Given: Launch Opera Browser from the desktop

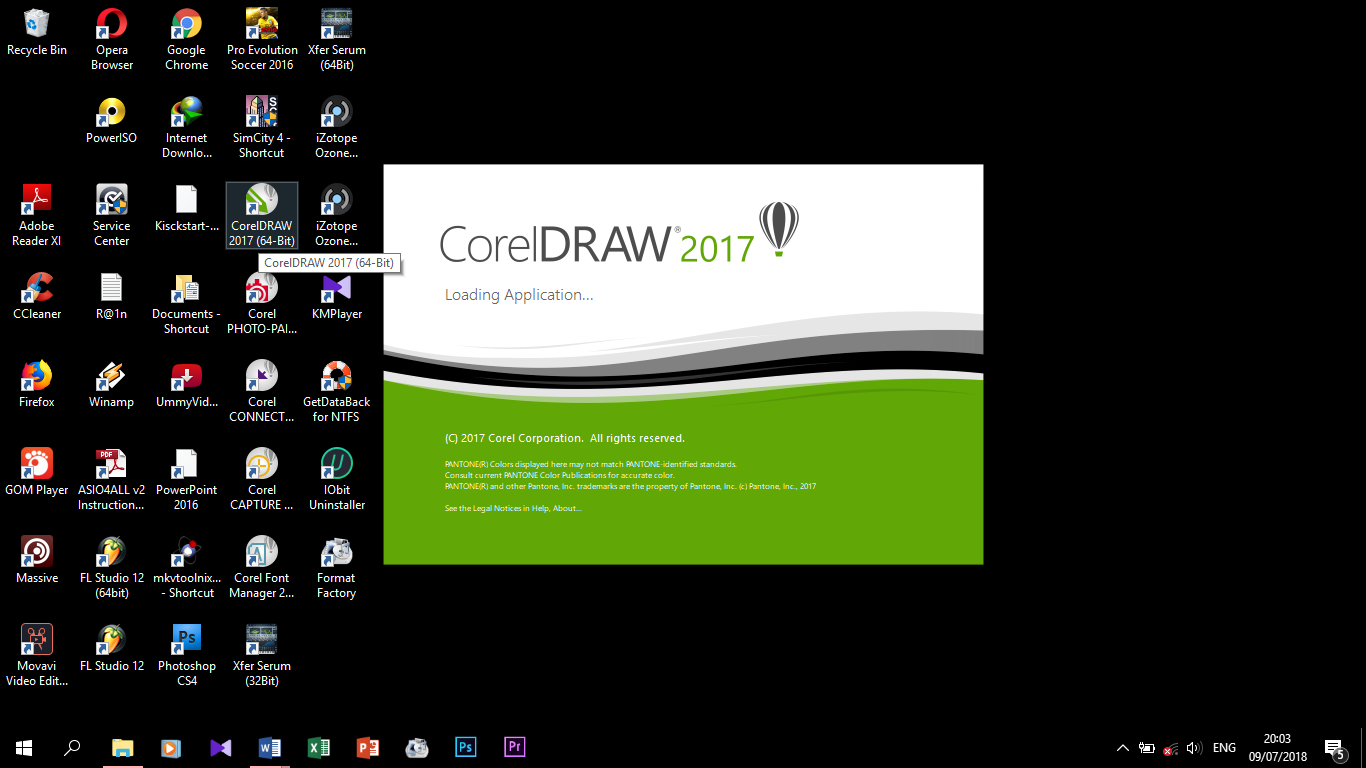Looking at the screenshot, I should point(112,40).
